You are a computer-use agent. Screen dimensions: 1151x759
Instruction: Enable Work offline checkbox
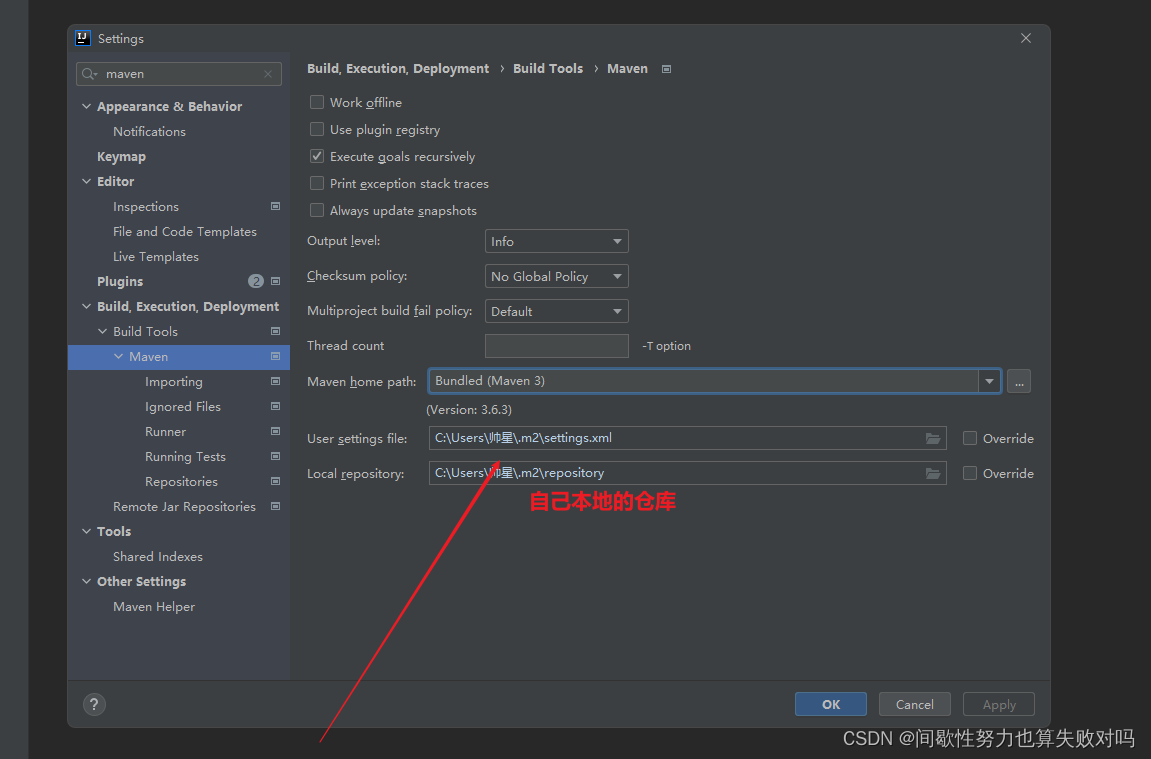click(x=316, y=102)
